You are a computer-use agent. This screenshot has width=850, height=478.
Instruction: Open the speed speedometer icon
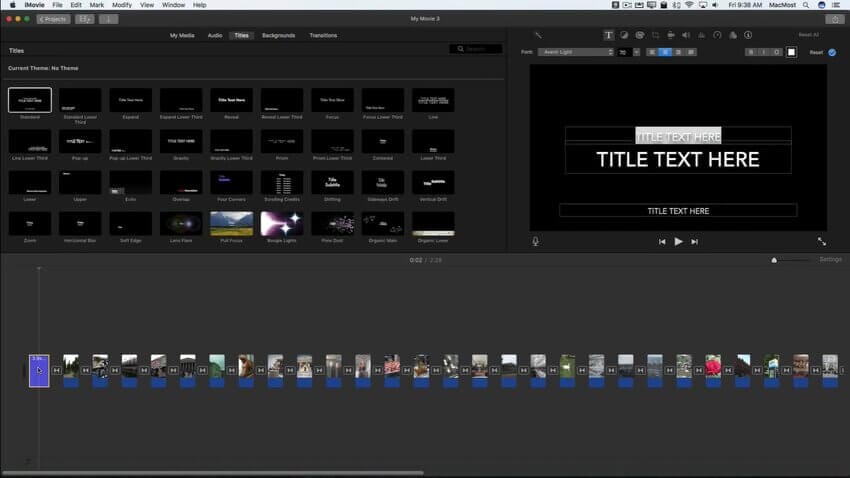(717, 35)
